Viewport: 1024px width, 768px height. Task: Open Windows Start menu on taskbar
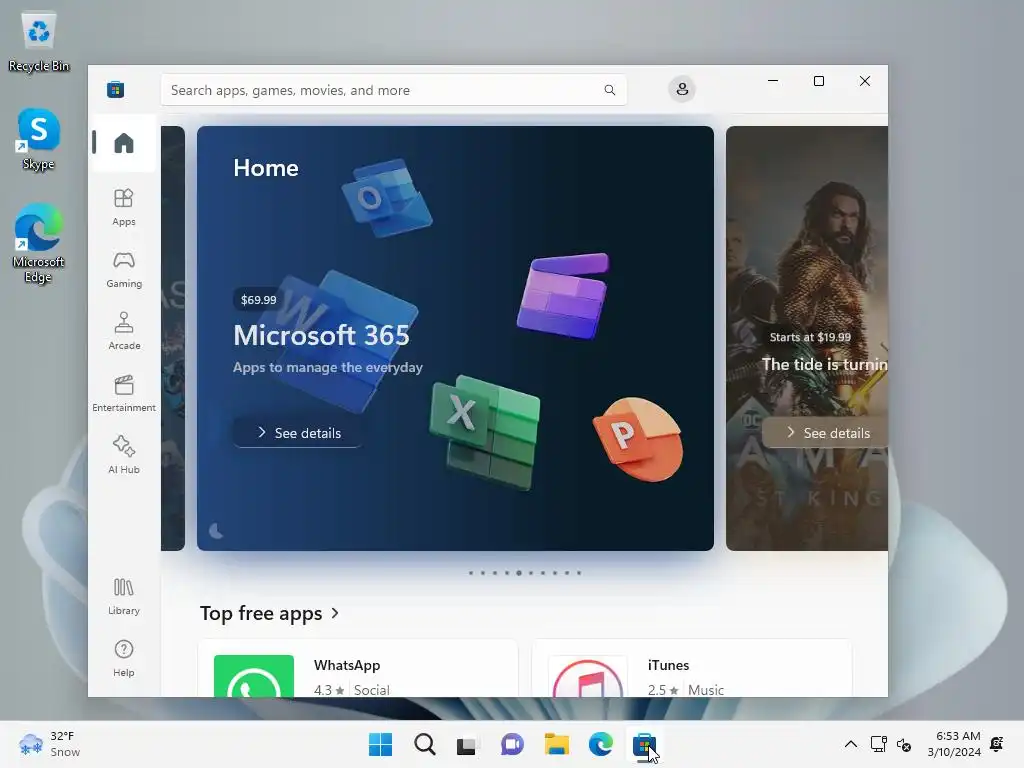pyautogui.click(x=380, y=744)
